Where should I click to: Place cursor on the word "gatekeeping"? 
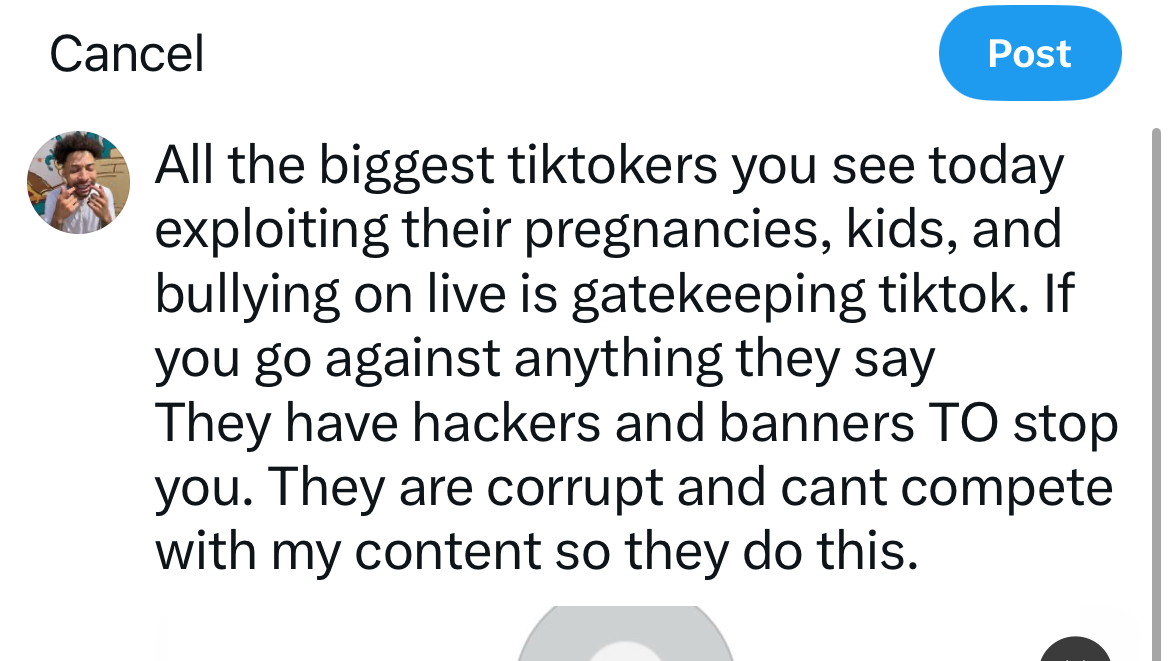click(x=719, y=296)
